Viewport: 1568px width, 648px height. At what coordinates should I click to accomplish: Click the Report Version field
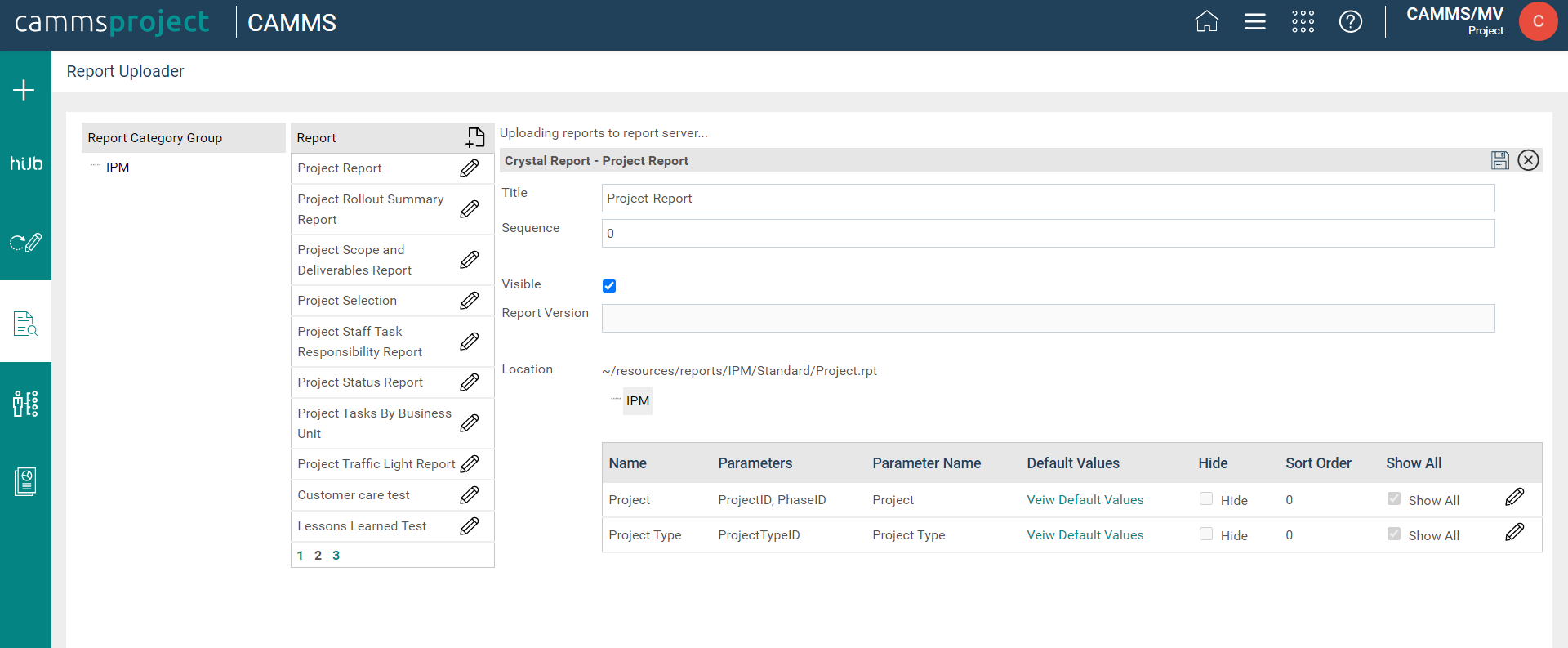coord(1048,319)
